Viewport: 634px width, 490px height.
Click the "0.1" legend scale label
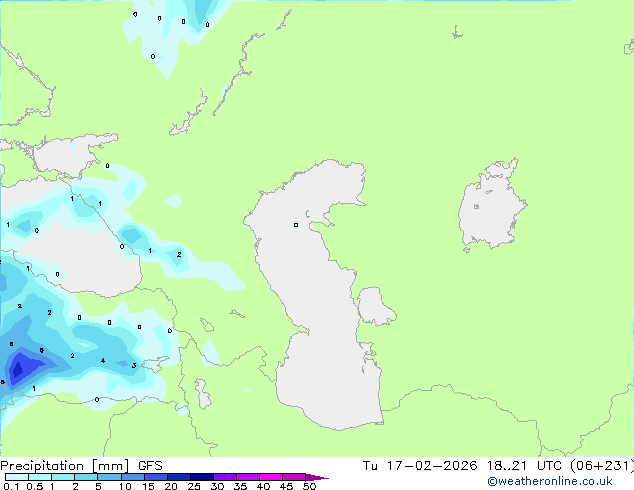point(11,486)
